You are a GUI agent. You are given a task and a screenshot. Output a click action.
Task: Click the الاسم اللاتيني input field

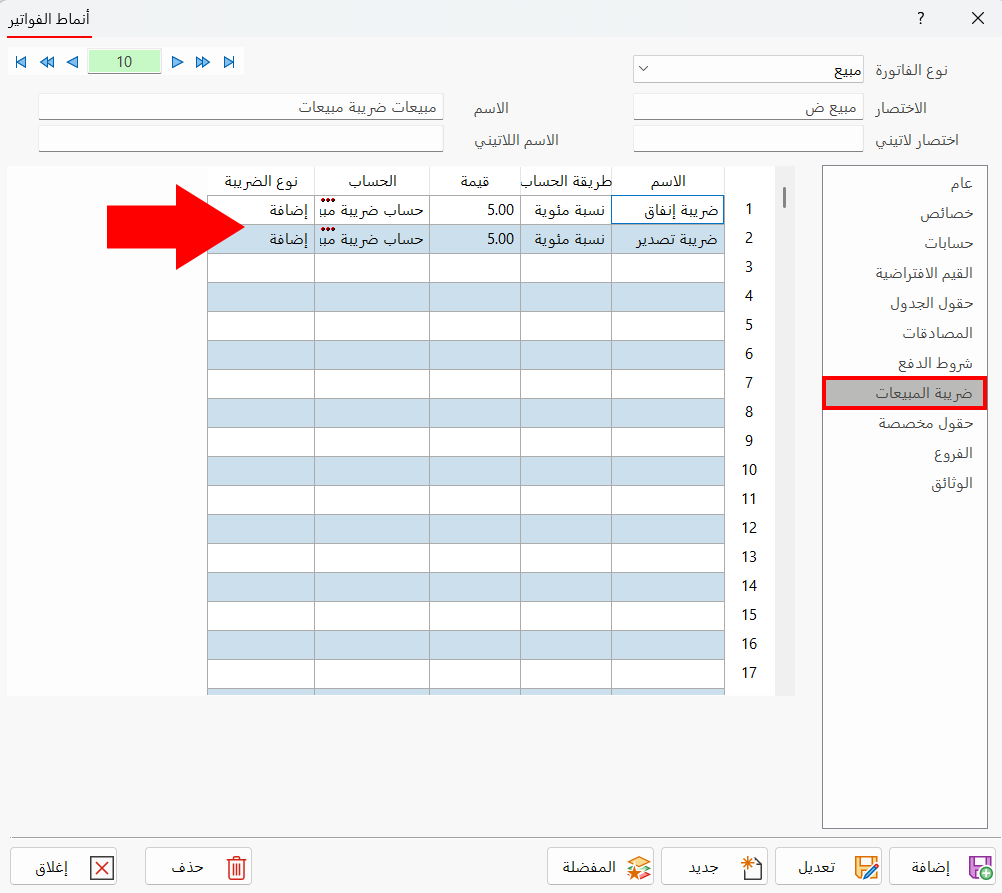pyautogui.click(x=241, y=139)
